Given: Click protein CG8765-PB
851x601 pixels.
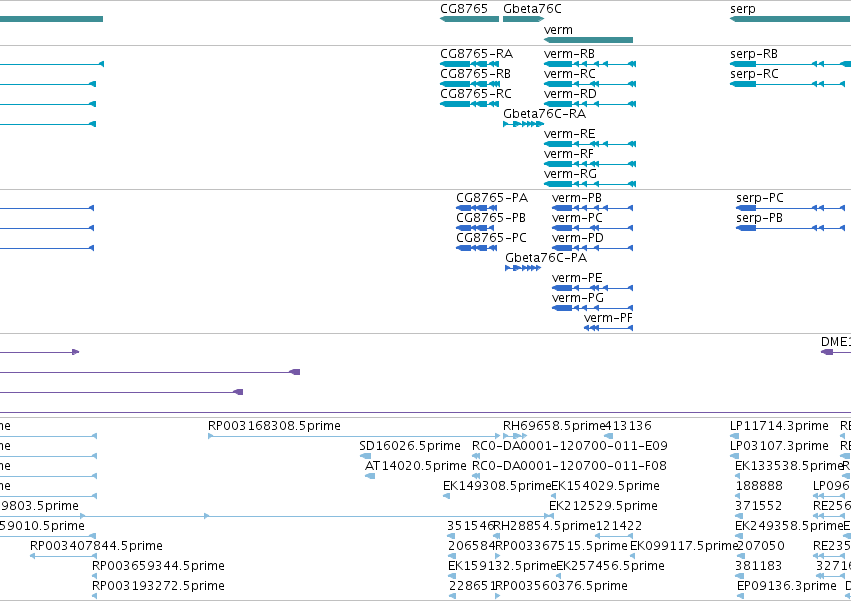Looking at the screenshot, I should coord(477,228).
